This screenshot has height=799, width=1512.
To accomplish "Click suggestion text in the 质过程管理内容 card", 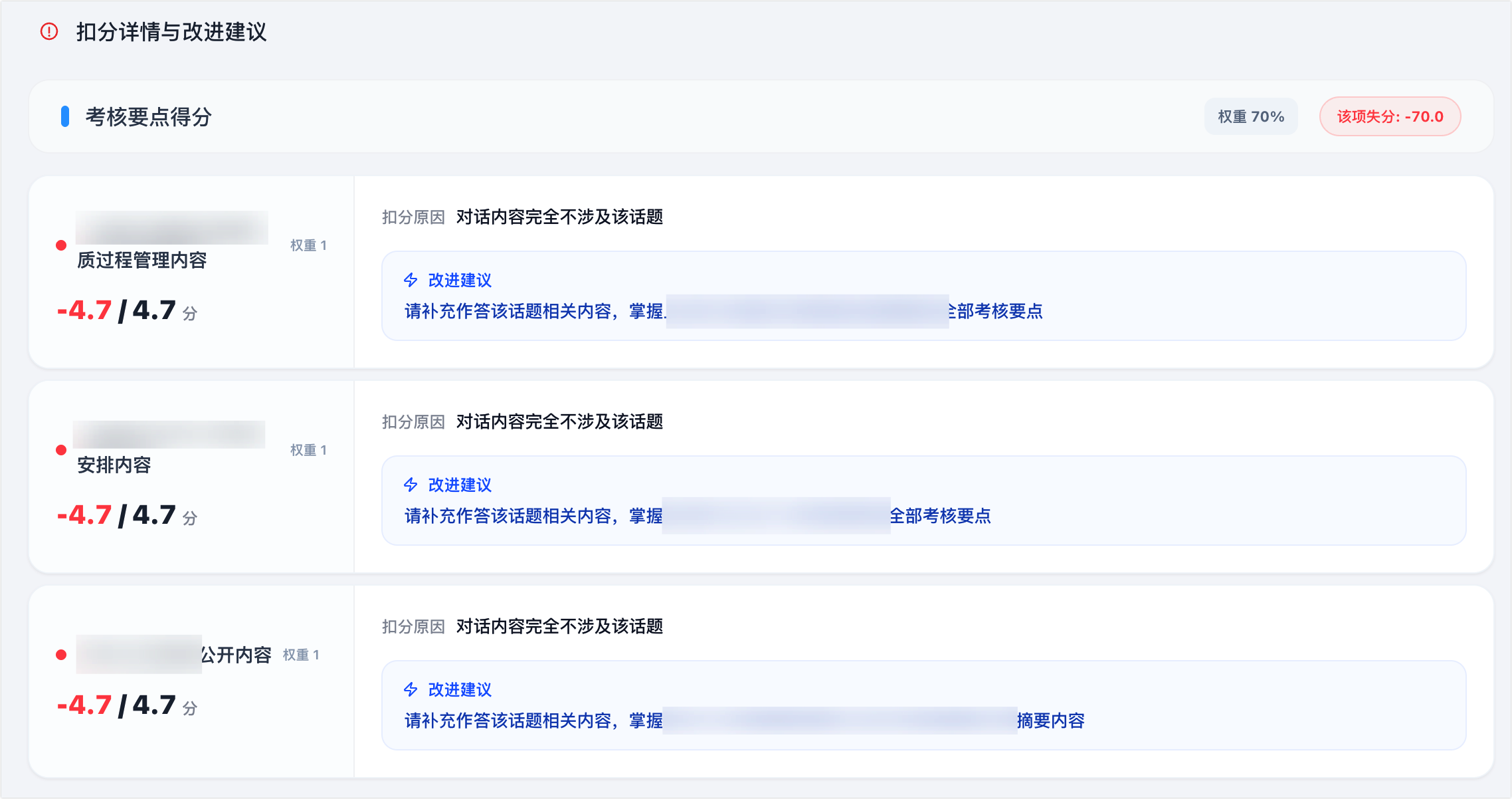I will 723,311.
